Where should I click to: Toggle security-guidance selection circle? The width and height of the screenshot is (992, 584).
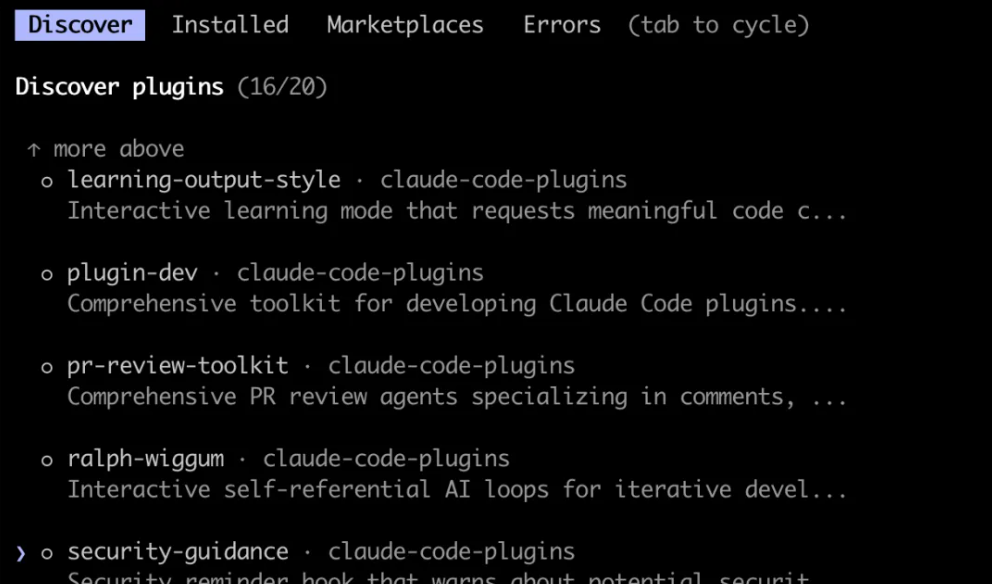point(47,554)
